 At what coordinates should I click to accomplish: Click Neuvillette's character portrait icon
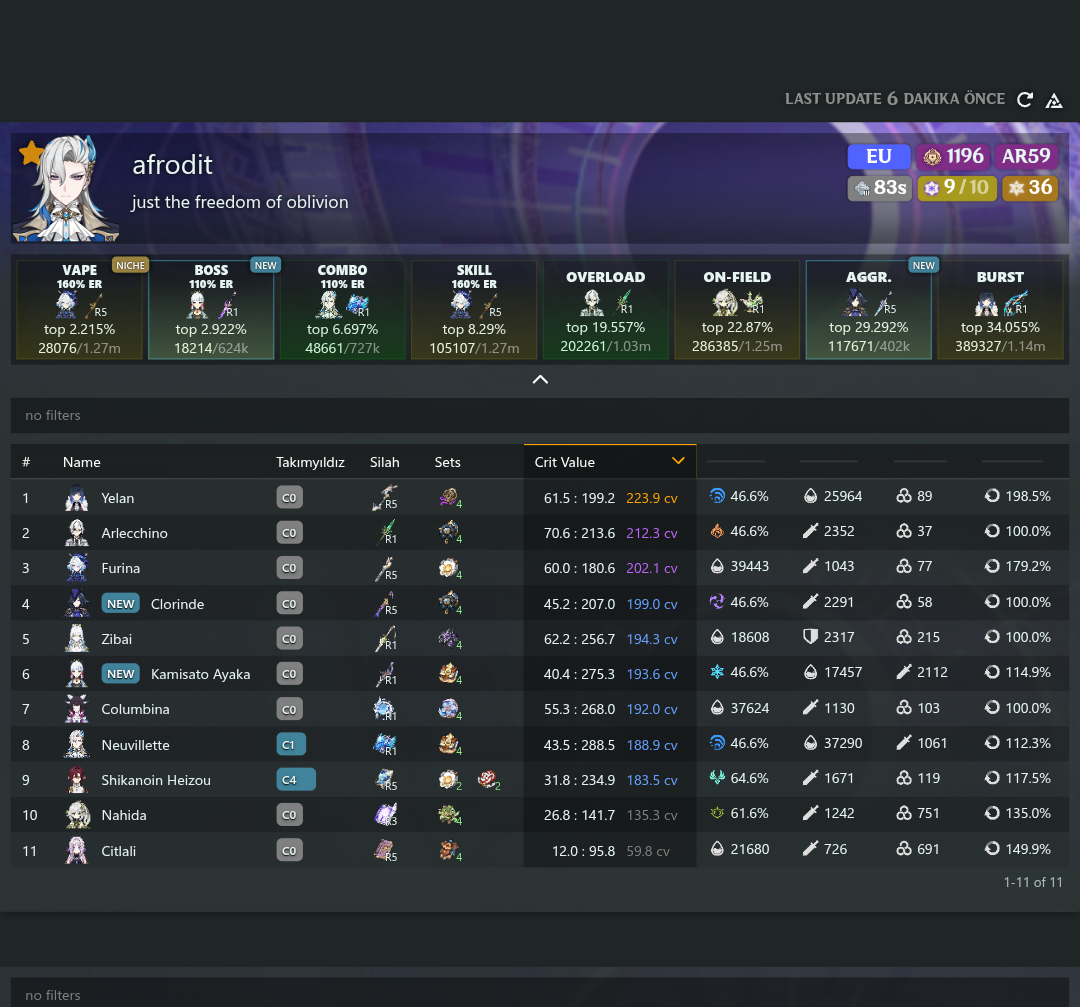click(x=76, y=745)
